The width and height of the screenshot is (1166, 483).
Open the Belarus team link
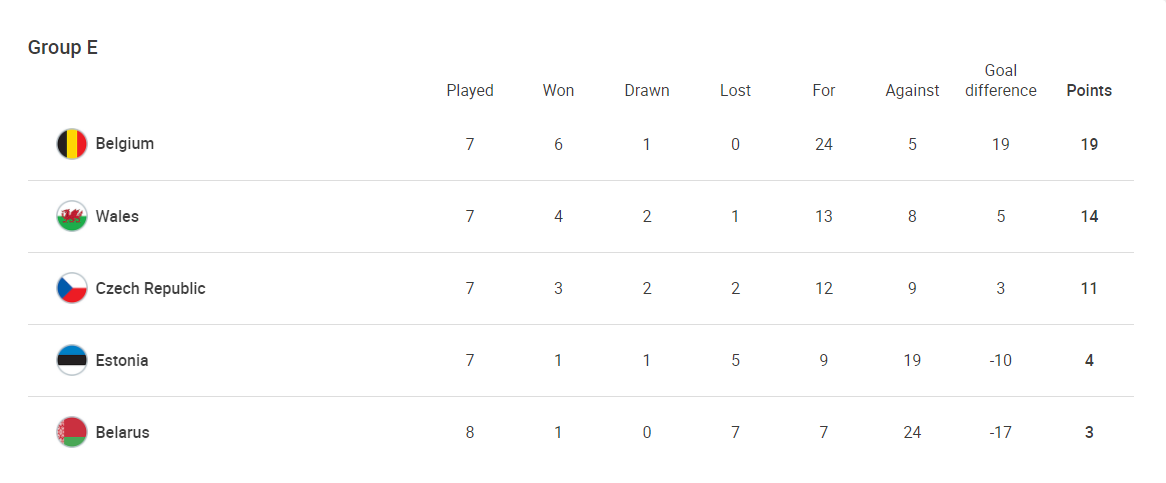click(123, 432)
